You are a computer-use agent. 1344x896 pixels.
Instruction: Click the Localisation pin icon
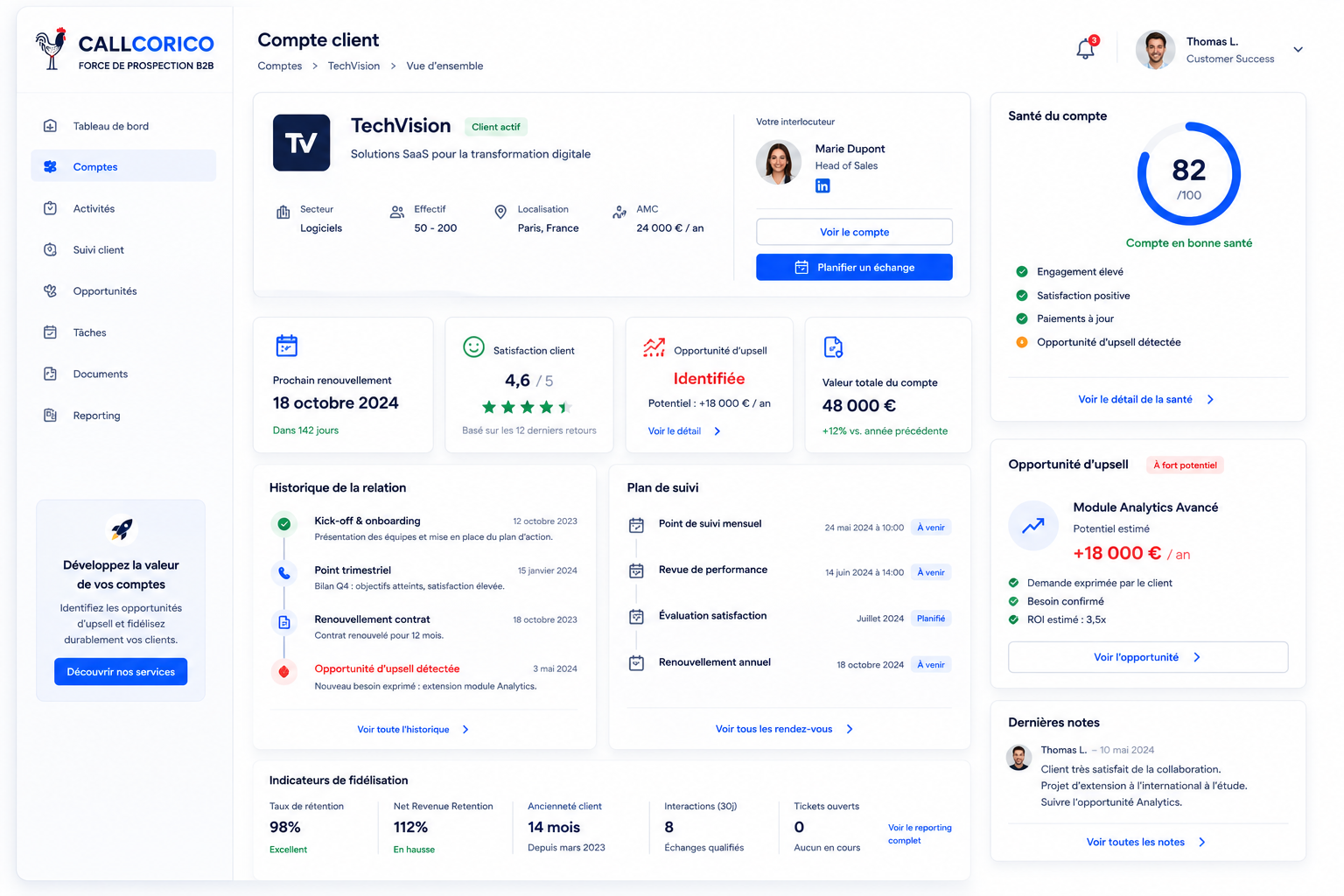point(500,212)
